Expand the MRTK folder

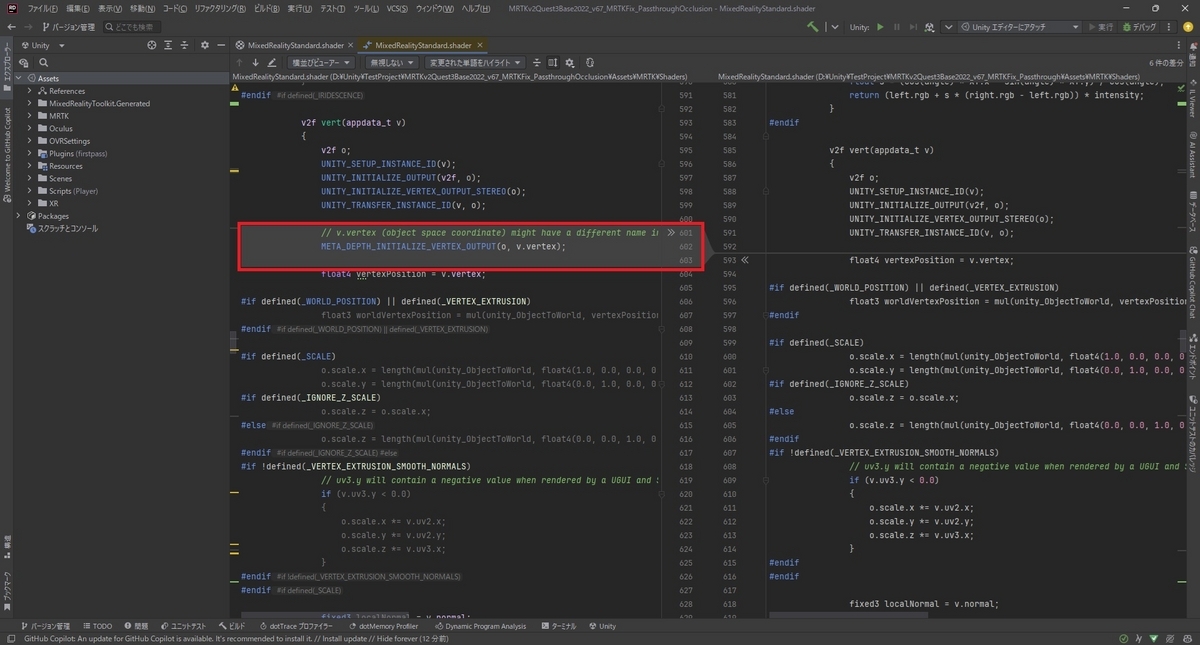[x=31, y=116]
